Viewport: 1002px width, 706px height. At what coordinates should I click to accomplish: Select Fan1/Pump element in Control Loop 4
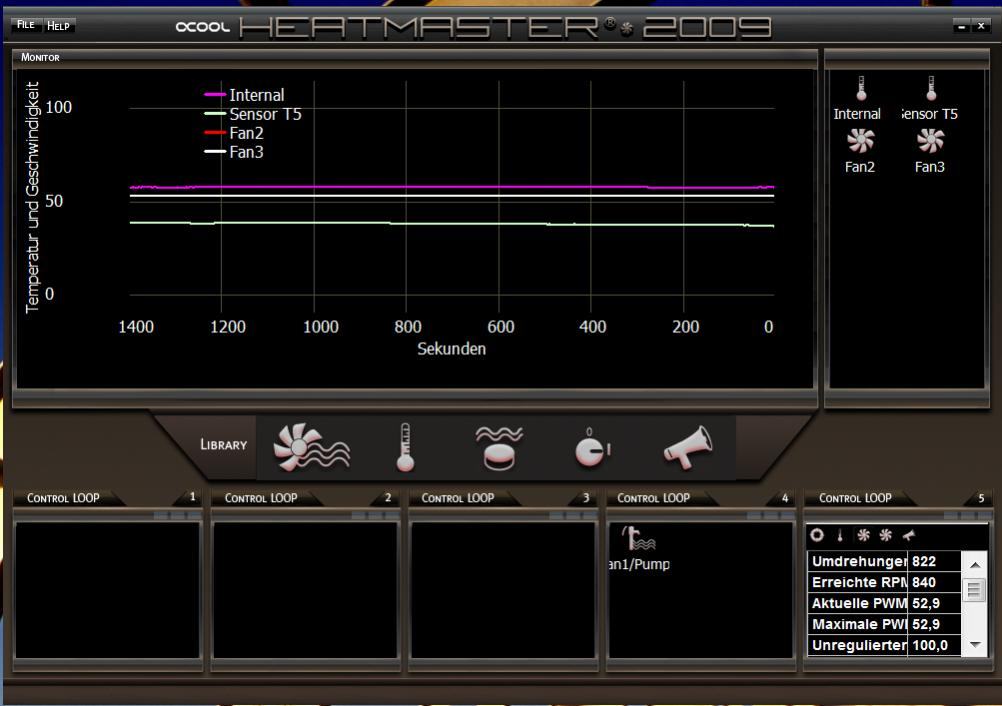click(637, 541)
